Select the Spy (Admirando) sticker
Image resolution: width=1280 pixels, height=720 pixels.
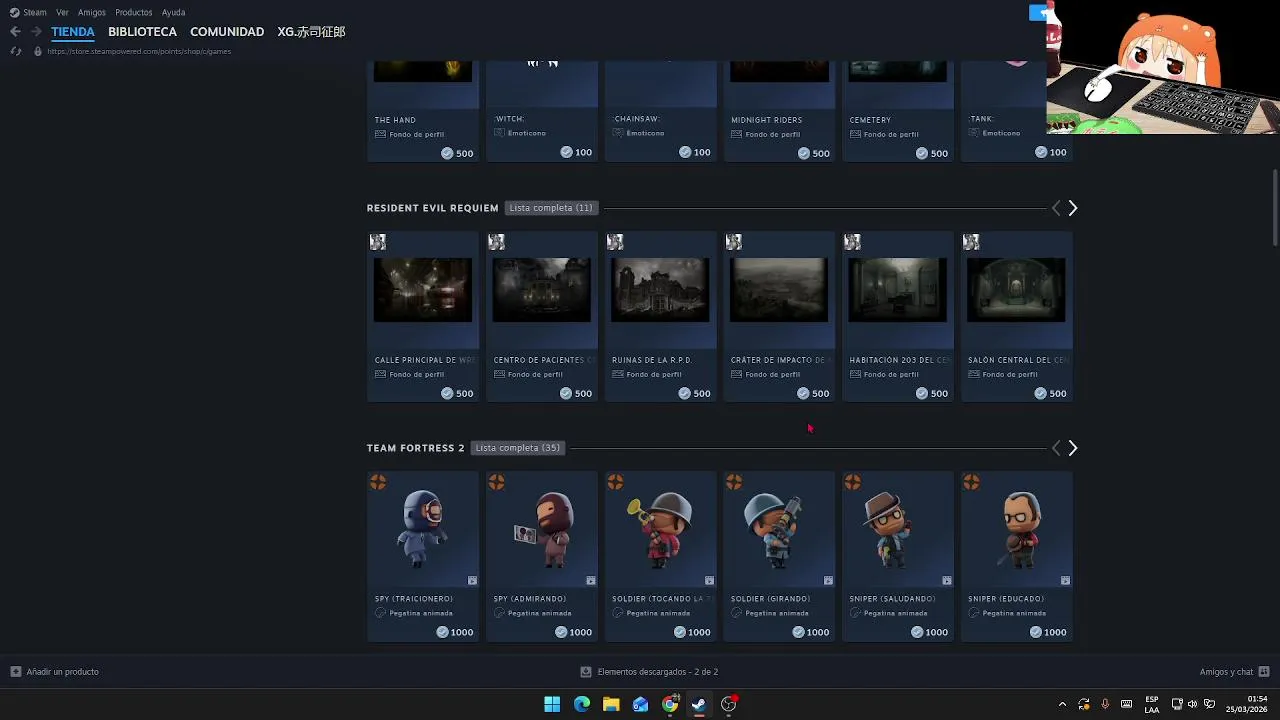pos(541,530)
